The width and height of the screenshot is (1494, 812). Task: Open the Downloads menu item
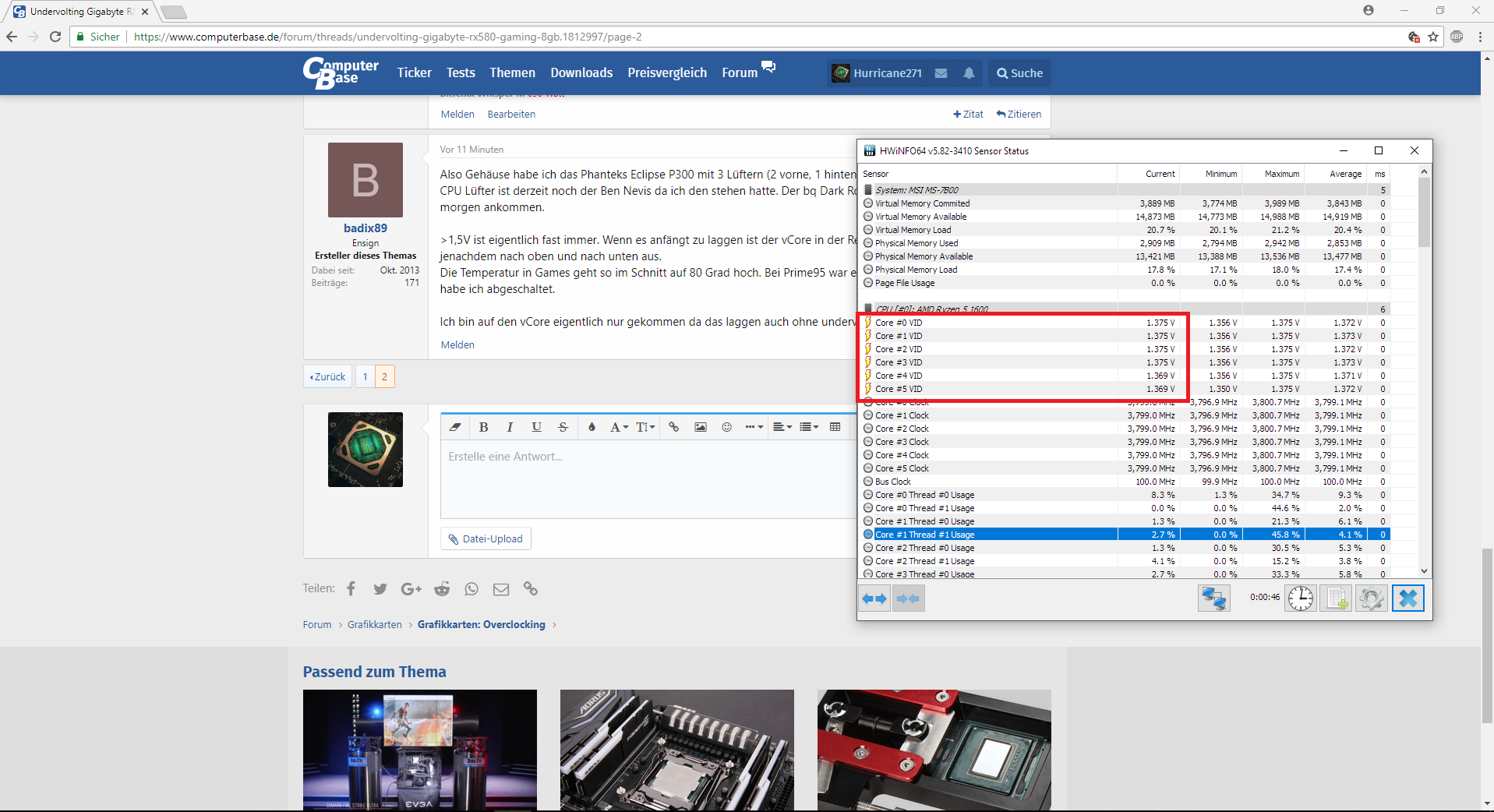(x=581, y=72)
